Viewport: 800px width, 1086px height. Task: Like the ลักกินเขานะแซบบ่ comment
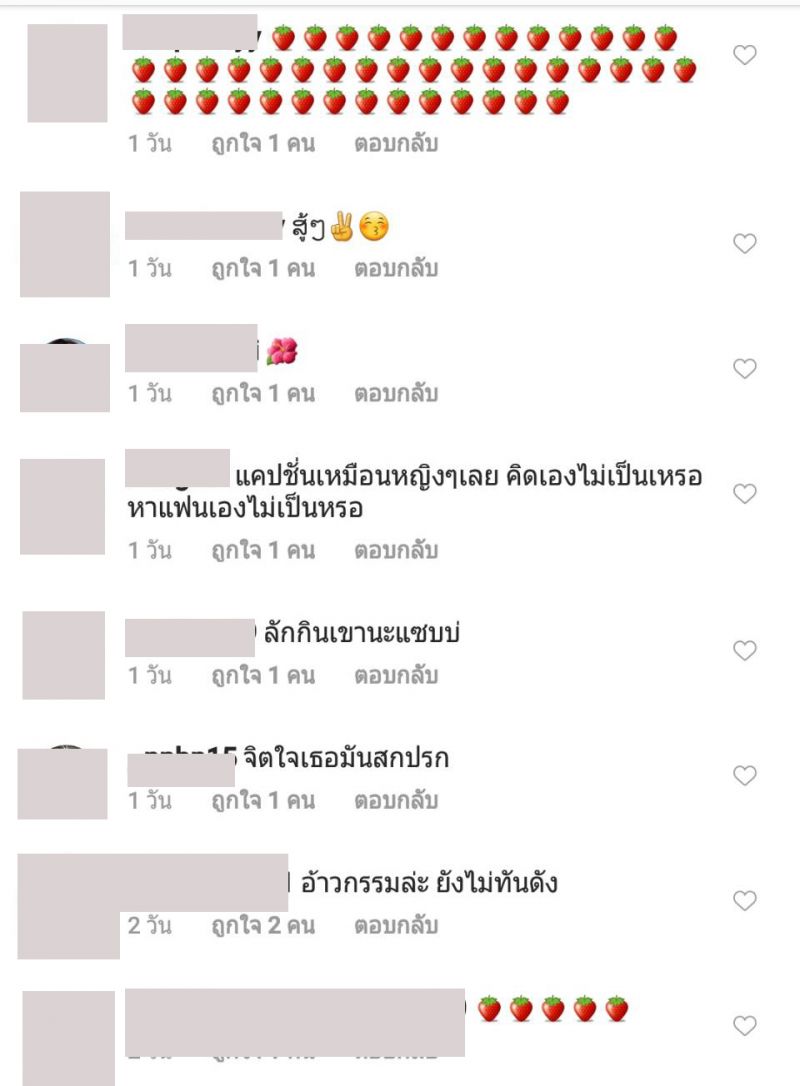pos(745,650)
